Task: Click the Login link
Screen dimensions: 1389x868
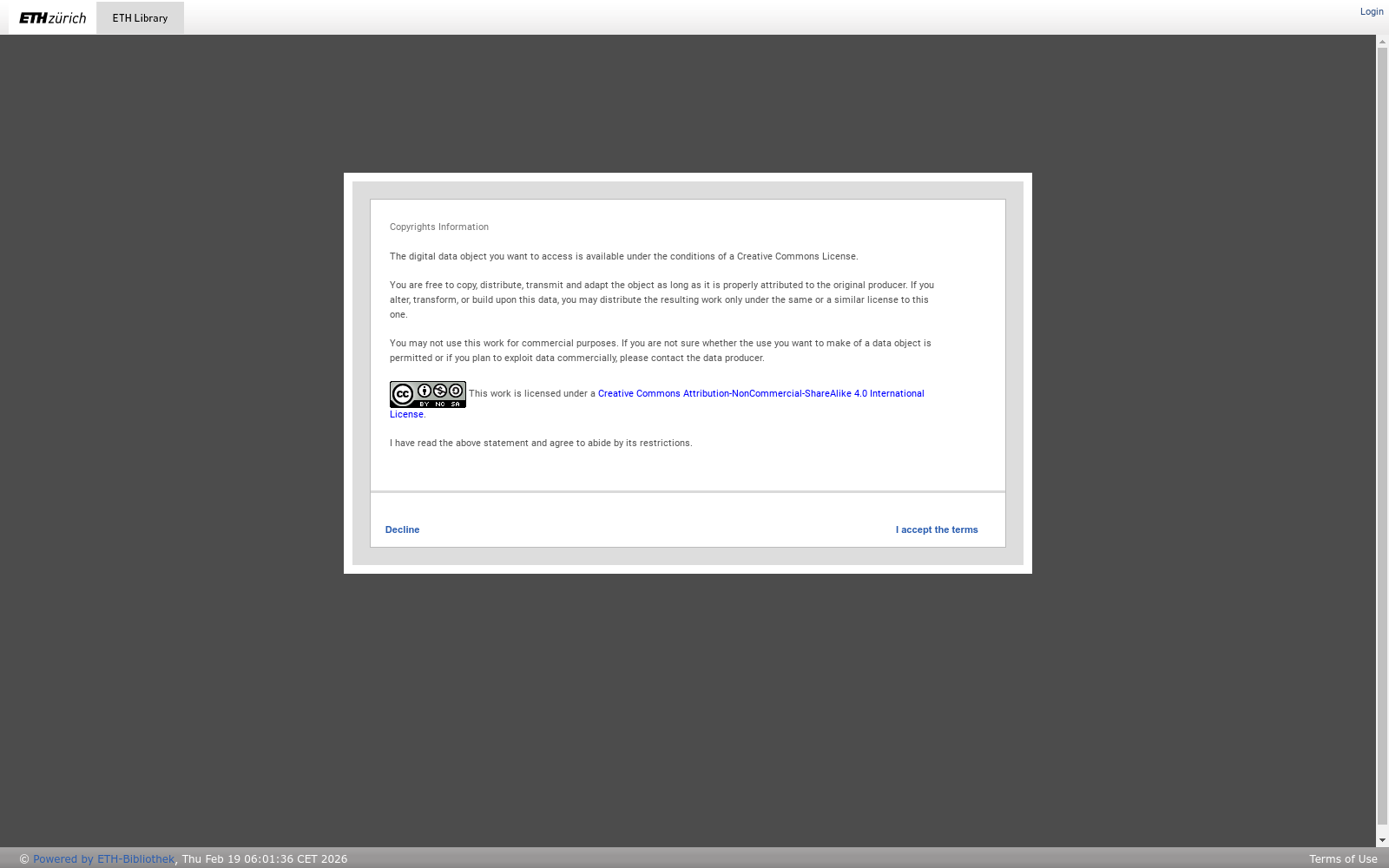Action: pyautogui.click(x=1372, y=11)
